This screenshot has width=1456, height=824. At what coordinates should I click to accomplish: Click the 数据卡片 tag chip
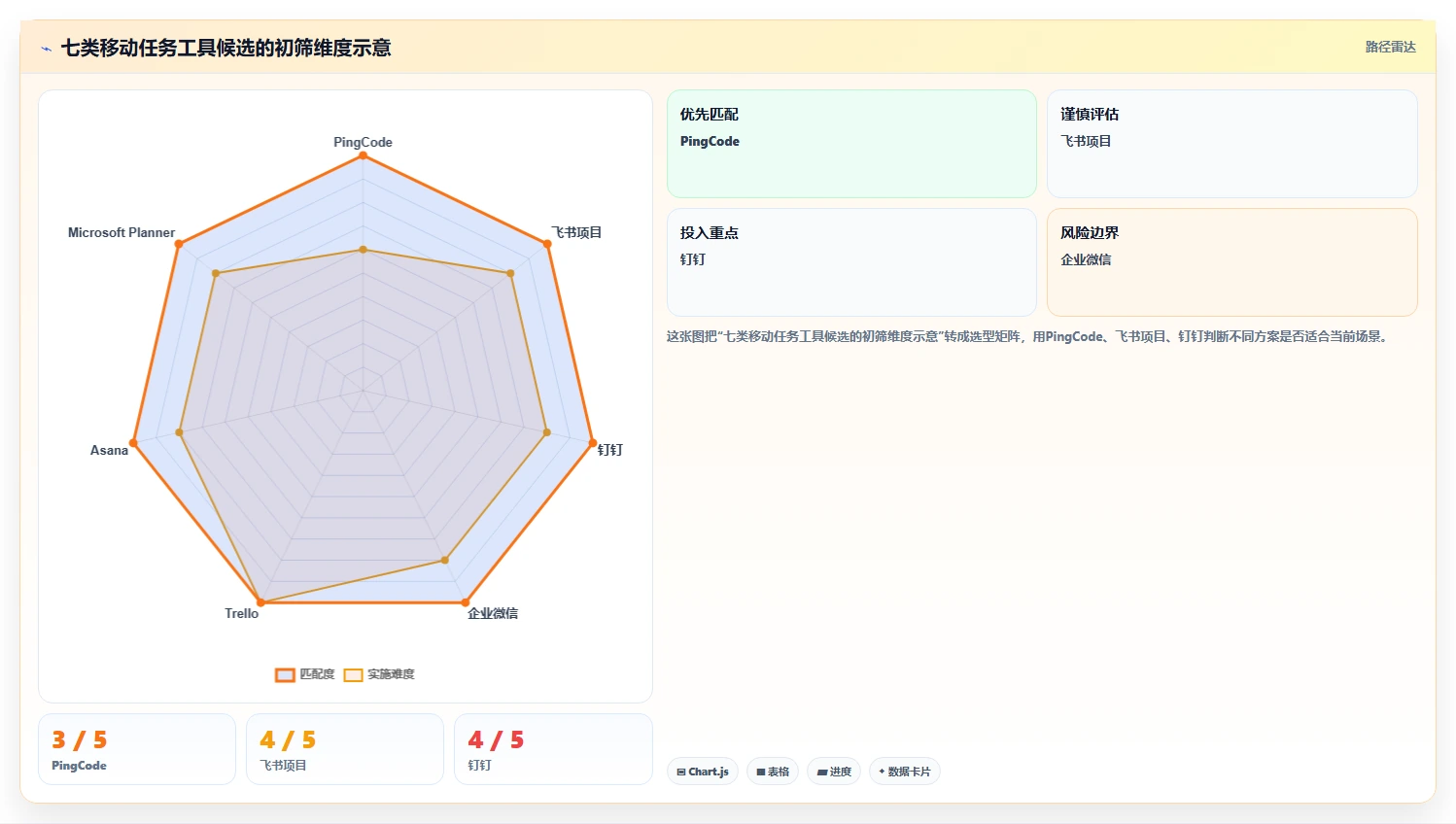[905, 772]
